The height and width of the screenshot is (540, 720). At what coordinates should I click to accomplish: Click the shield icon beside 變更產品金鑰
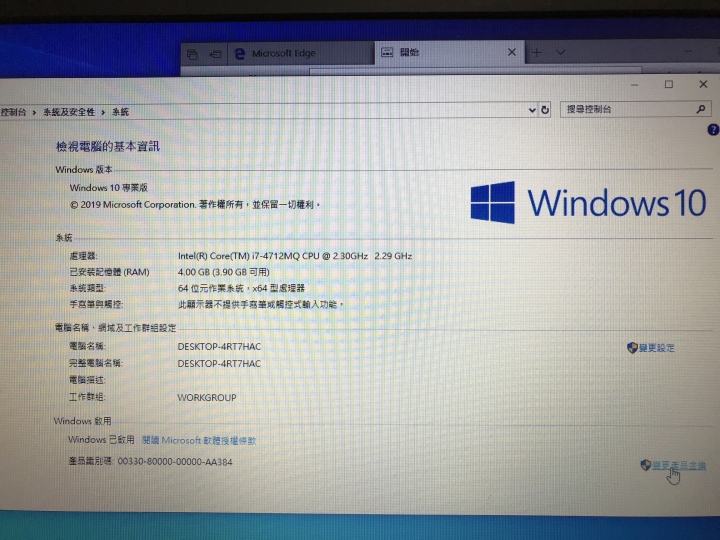coord(646,465)
